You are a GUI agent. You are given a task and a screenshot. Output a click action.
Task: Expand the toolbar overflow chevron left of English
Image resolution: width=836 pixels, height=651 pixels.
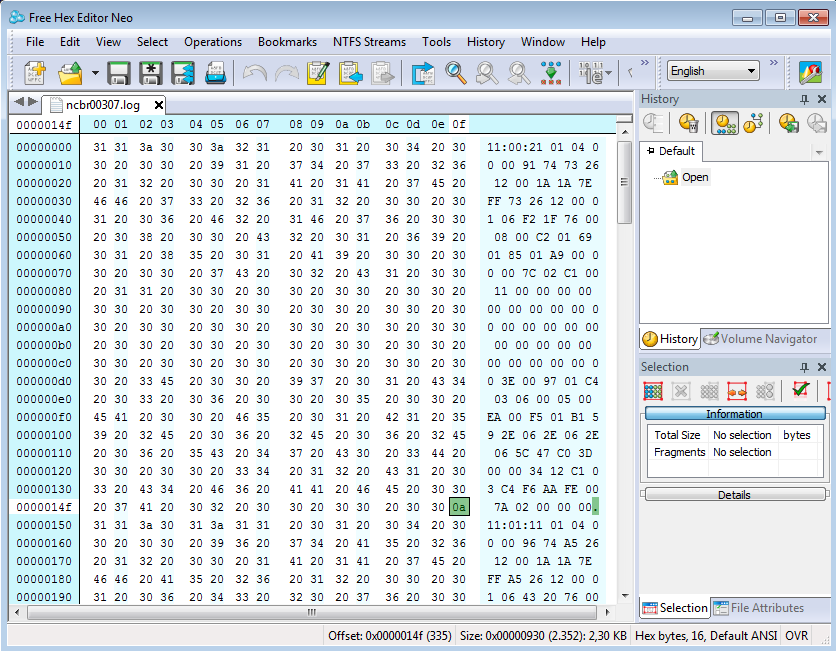point(645,62)
